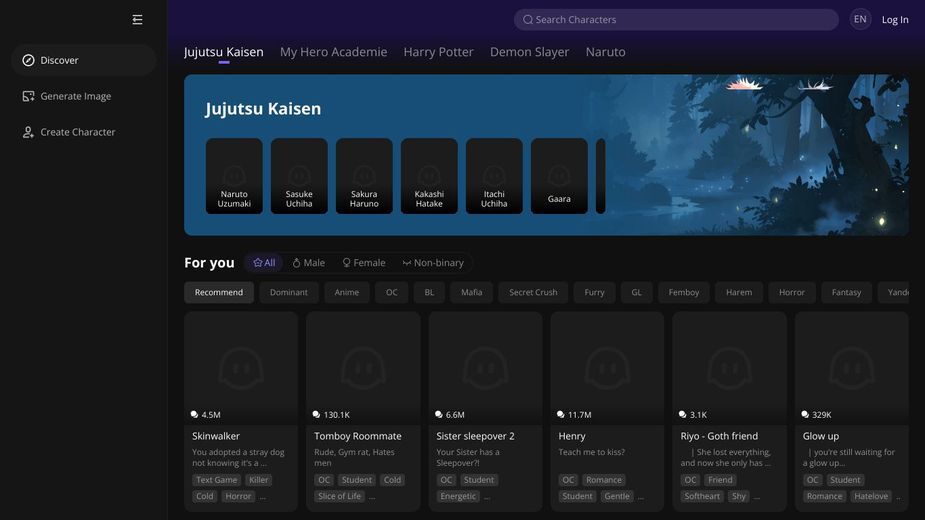The height and width of the screenshot is (520, 925).
Task: Collapse the sidebar with the menu icon
Action: [137, 20]
